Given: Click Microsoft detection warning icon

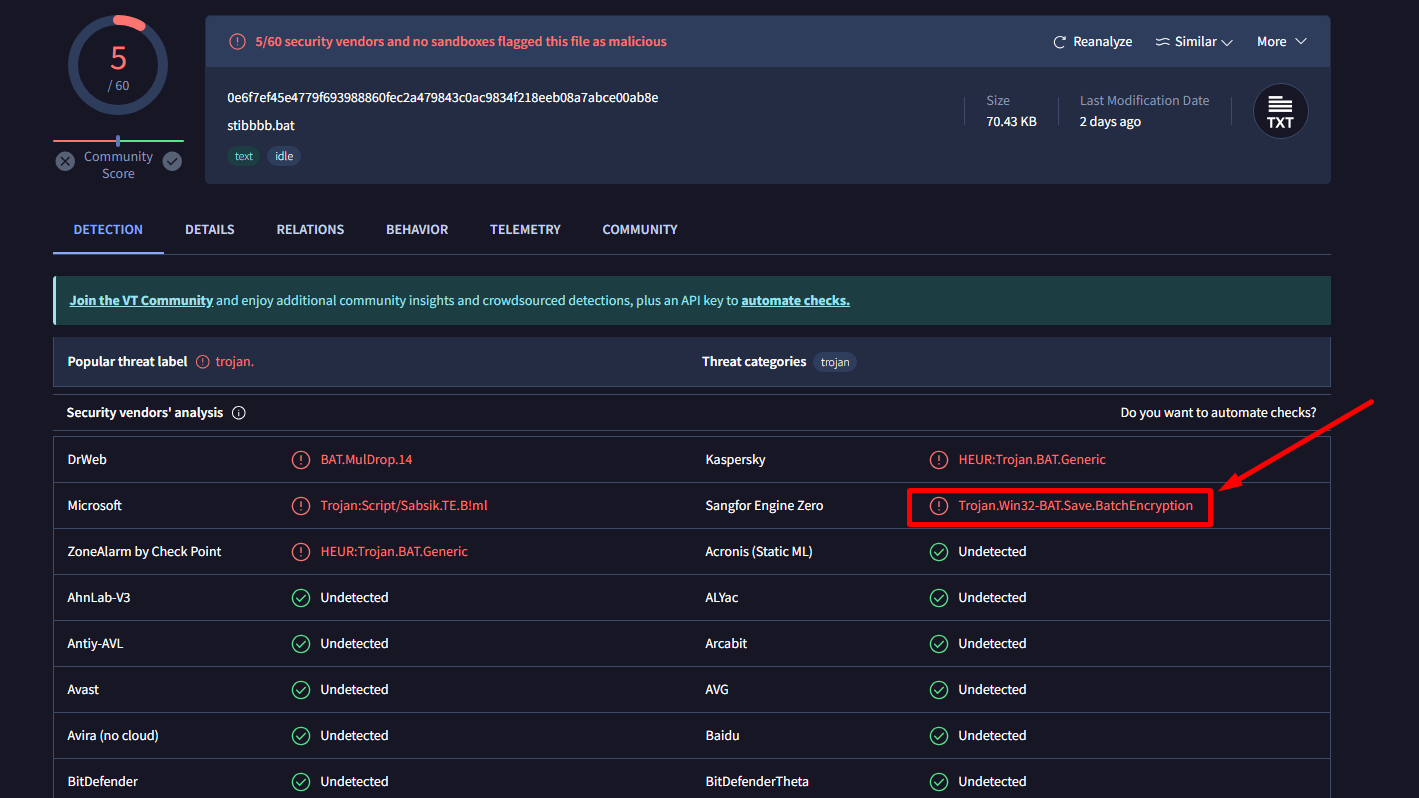Looking at the screenshot, I should click(x=301, y=506).
